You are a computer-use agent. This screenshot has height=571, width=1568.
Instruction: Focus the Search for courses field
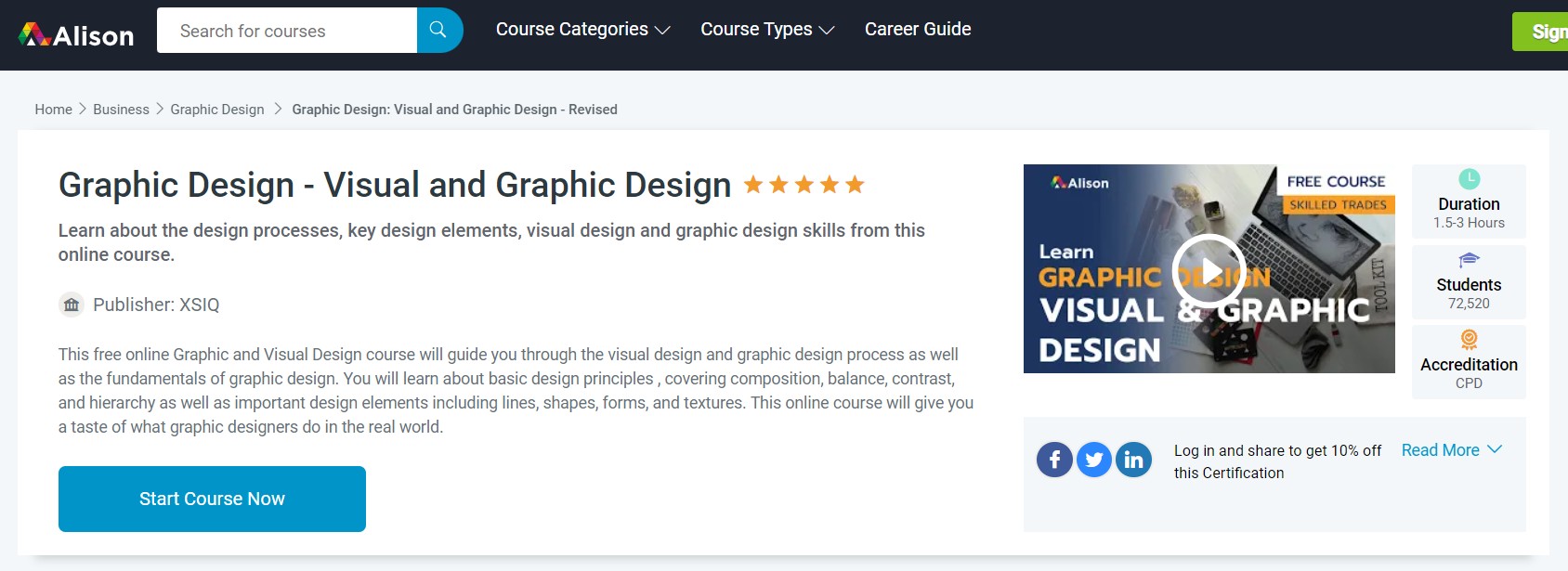pos(287,31)
